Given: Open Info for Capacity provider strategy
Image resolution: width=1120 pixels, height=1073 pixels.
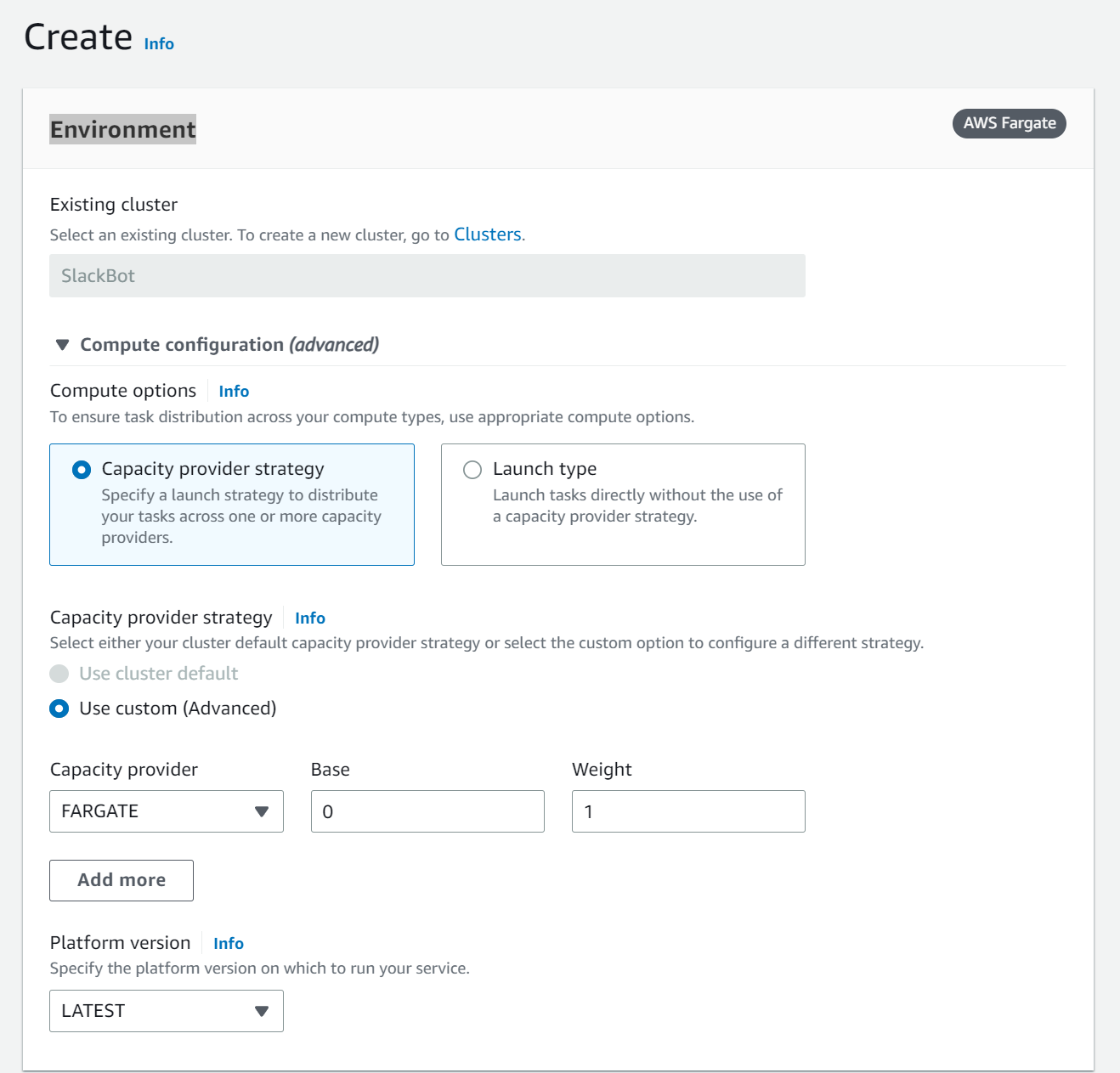Looking at the screenshot, I should [x=309, y=618].
